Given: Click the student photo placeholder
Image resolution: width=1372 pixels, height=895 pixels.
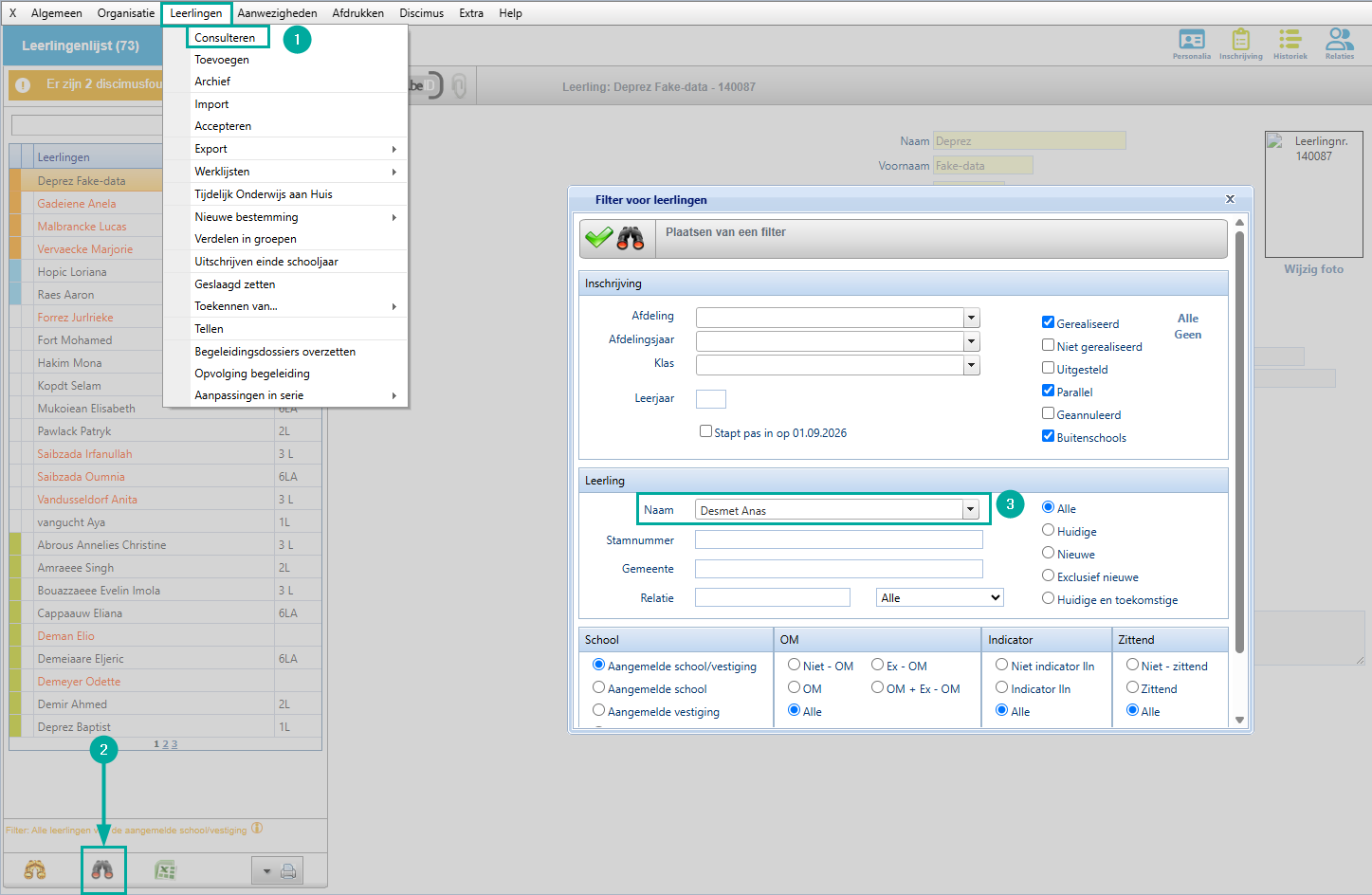Looking at the screenshot, I should [x=1313, y=194].
